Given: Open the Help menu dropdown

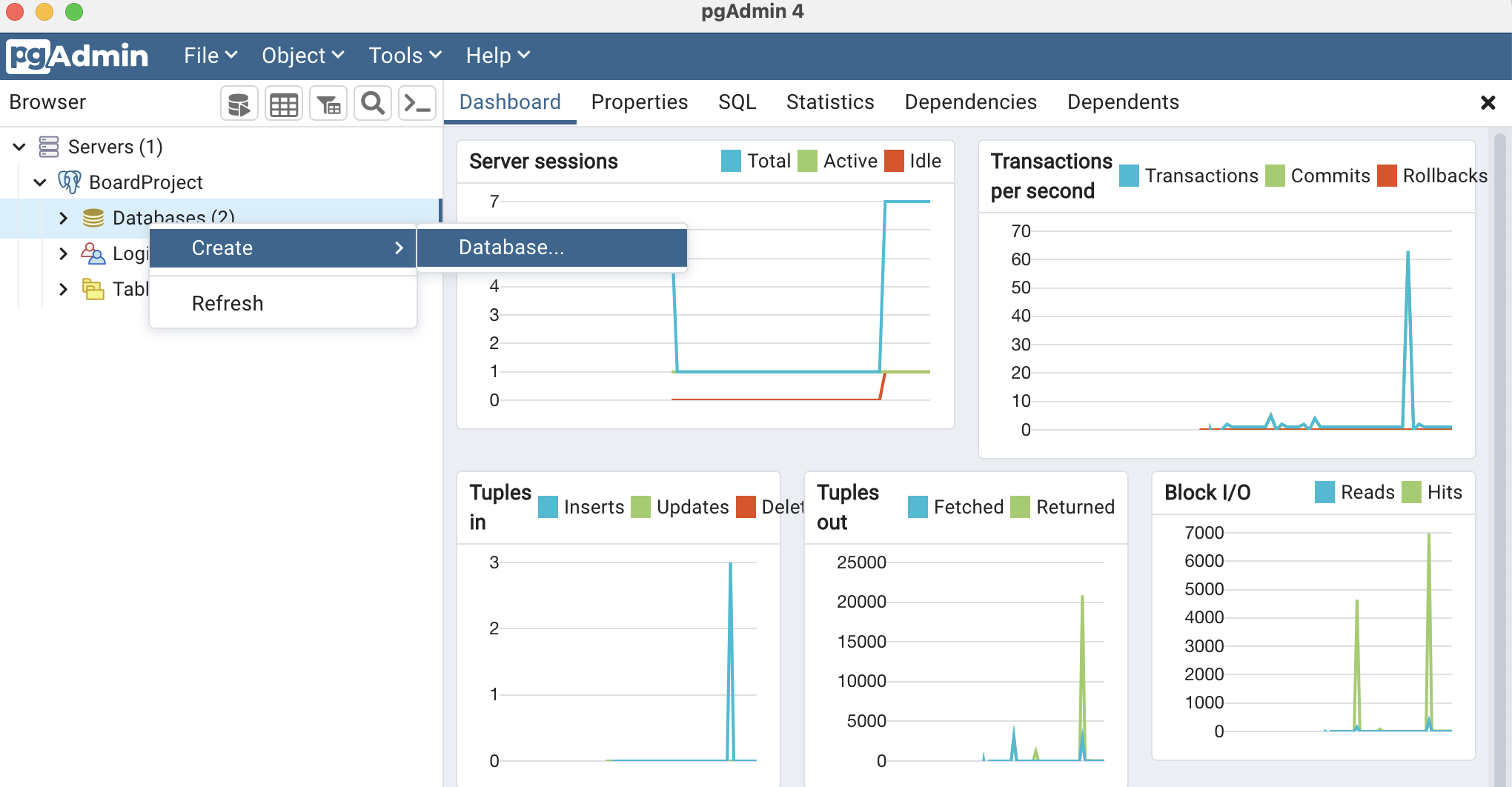Looking at the screenshot, I should (497, 56).
